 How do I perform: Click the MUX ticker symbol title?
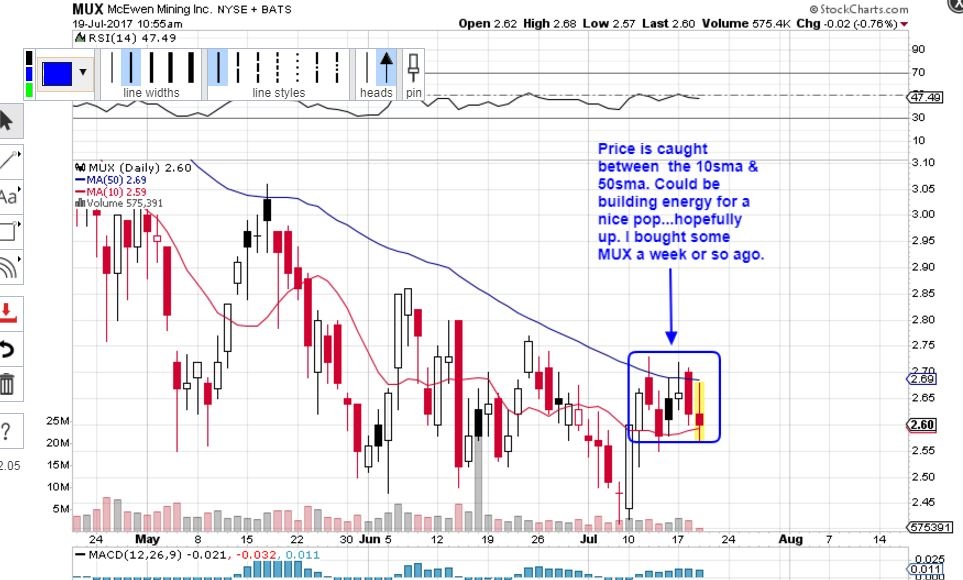(x=84, y=8)
